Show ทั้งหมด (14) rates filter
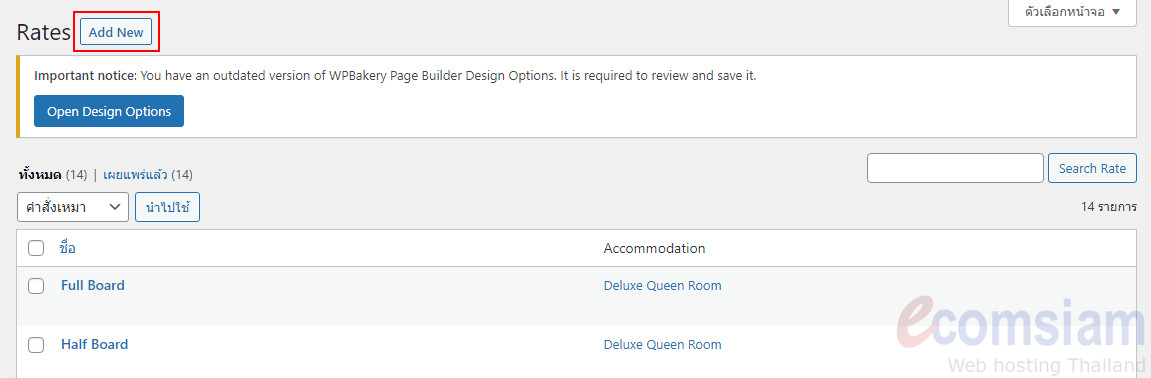The image size is (1151, 378). [x=52, y=175]
